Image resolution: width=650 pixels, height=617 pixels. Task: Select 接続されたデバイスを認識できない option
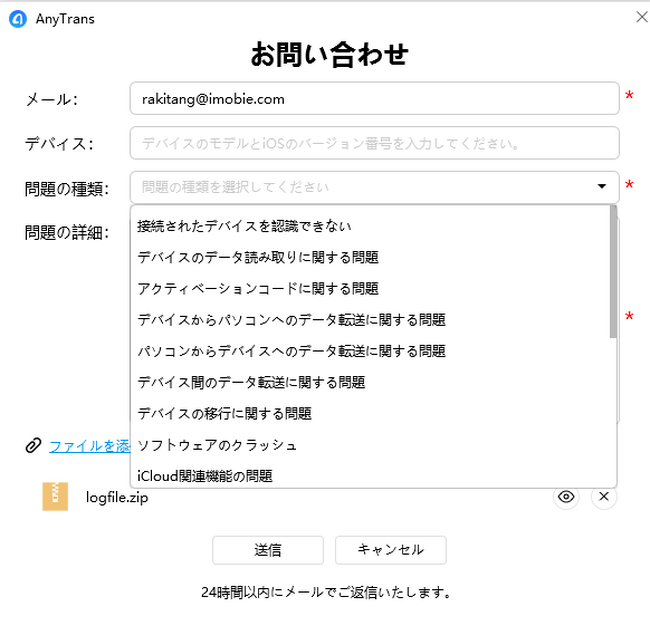[x=244, y=226]
